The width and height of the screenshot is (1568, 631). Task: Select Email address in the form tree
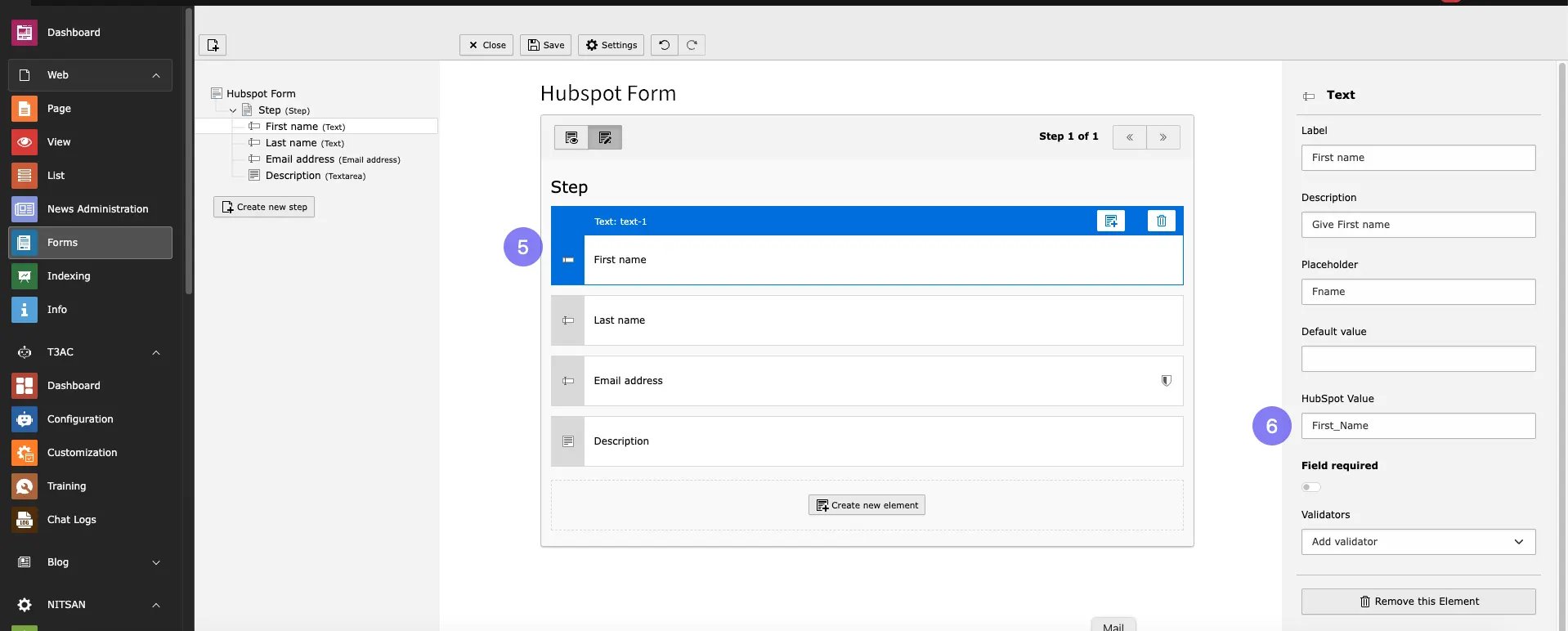(x=332, y=159)
